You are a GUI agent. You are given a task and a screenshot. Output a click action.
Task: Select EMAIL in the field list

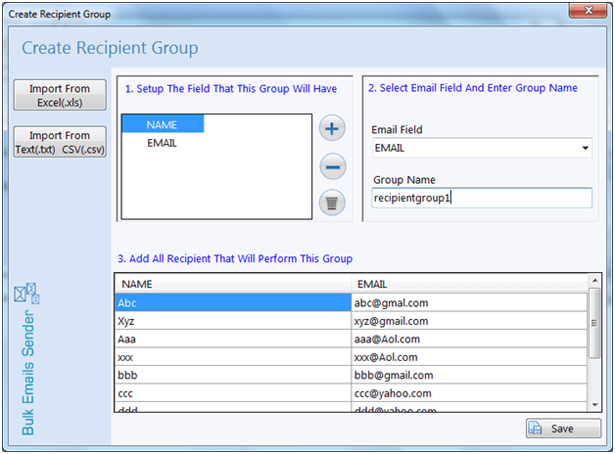[x=162, y=143]
